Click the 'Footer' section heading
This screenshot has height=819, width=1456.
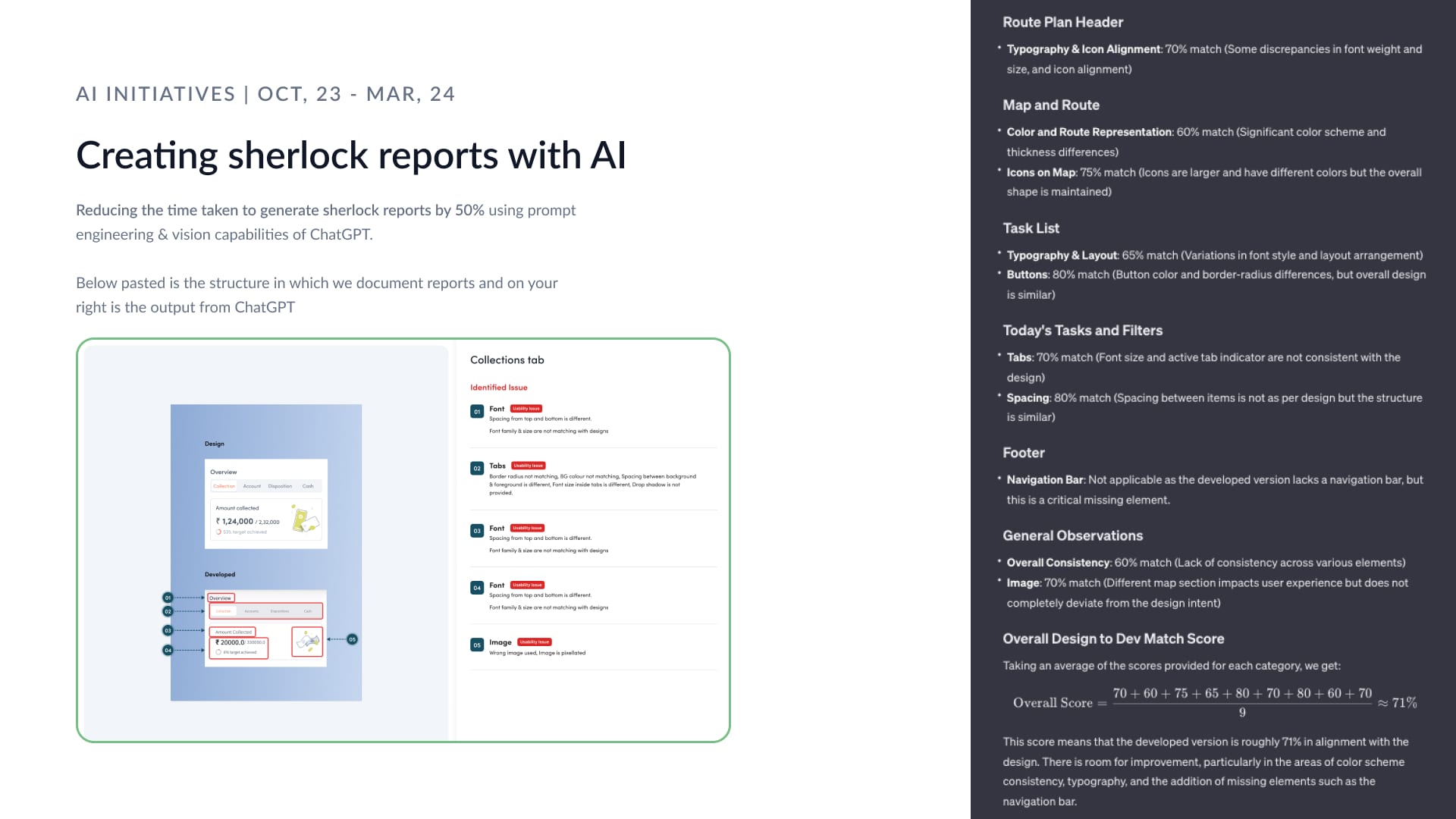click(1023, 453)
